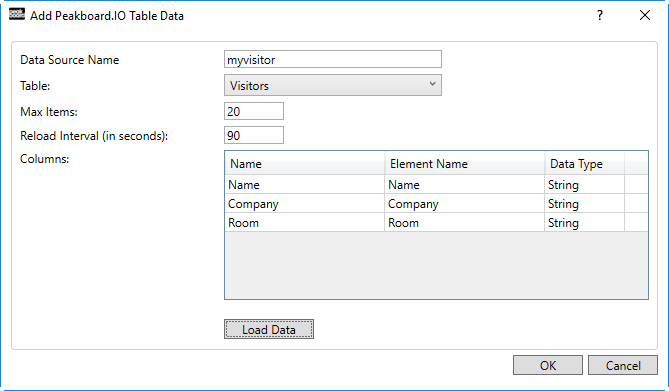Click the 'Max Items:' label
The width and height of the screenshot is (669, 391).
click(x=49, y=112)
